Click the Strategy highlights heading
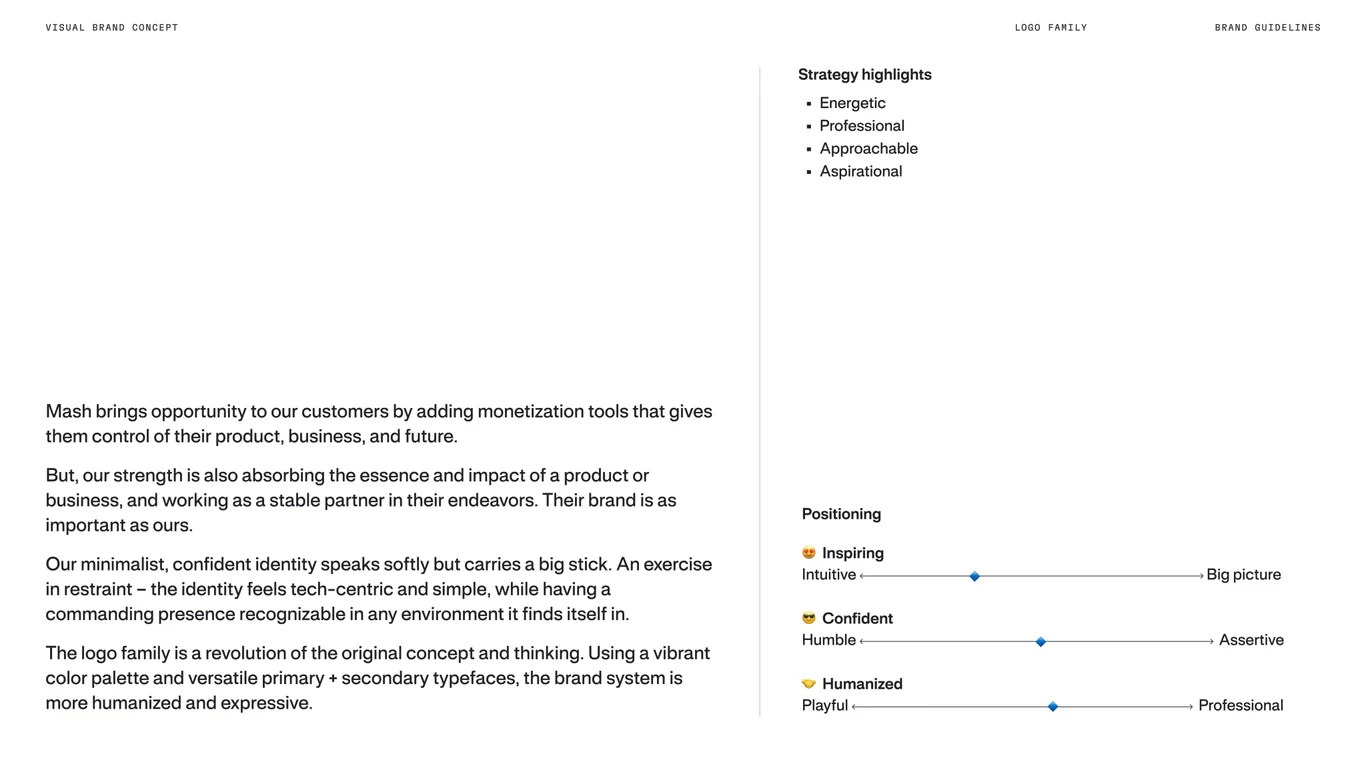The height and width of the screenshot is (768, 1366). coord(865,75)
